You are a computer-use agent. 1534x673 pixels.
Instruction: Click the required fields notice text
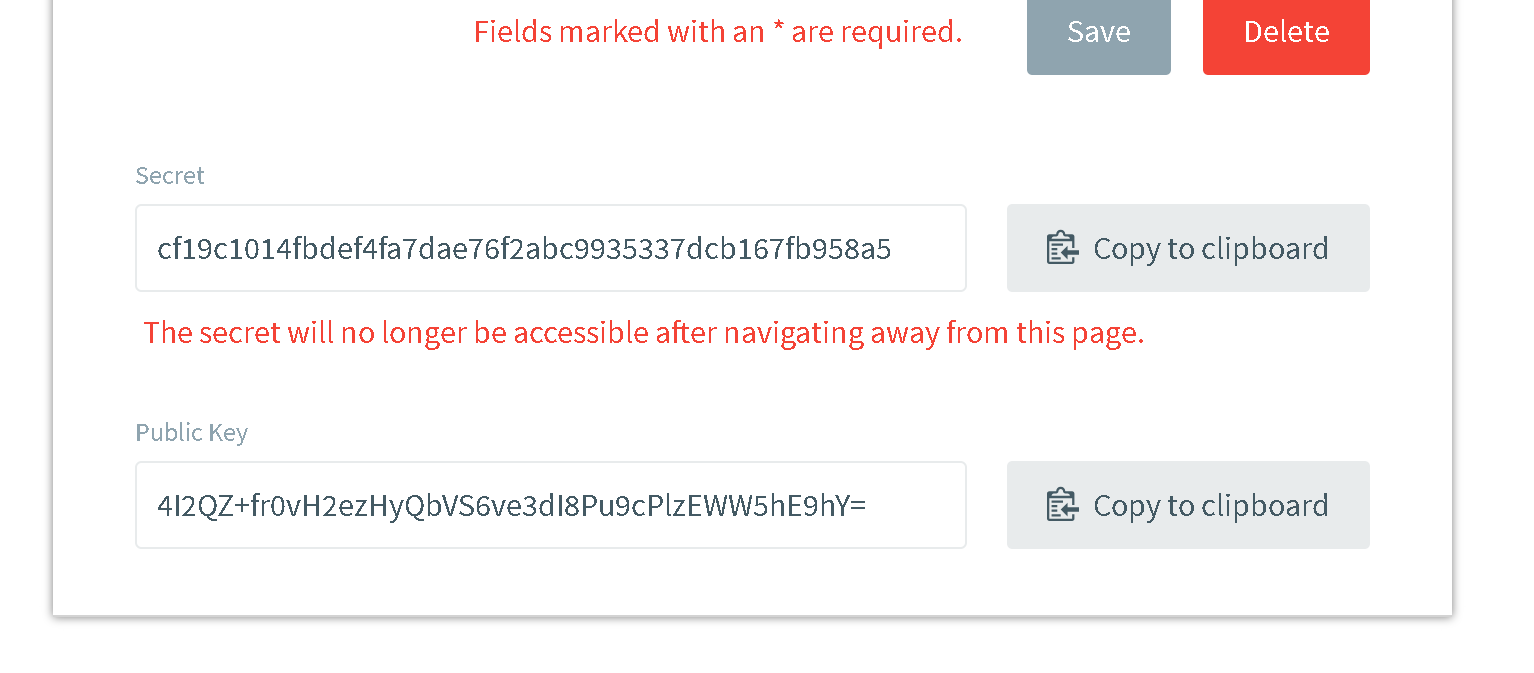(x=717, y=32)
